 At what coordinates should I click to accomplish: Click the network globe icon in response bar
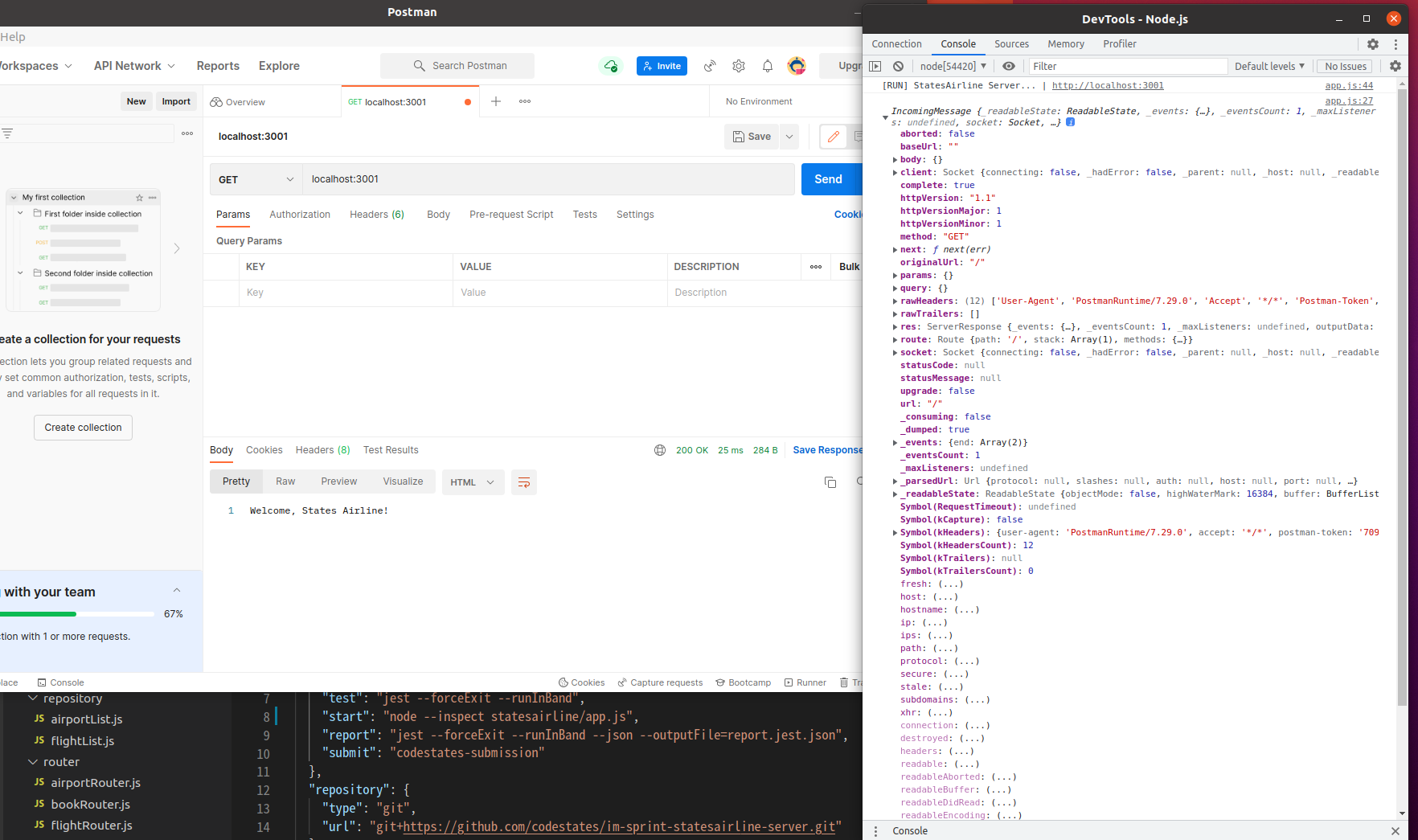(660, 450)
